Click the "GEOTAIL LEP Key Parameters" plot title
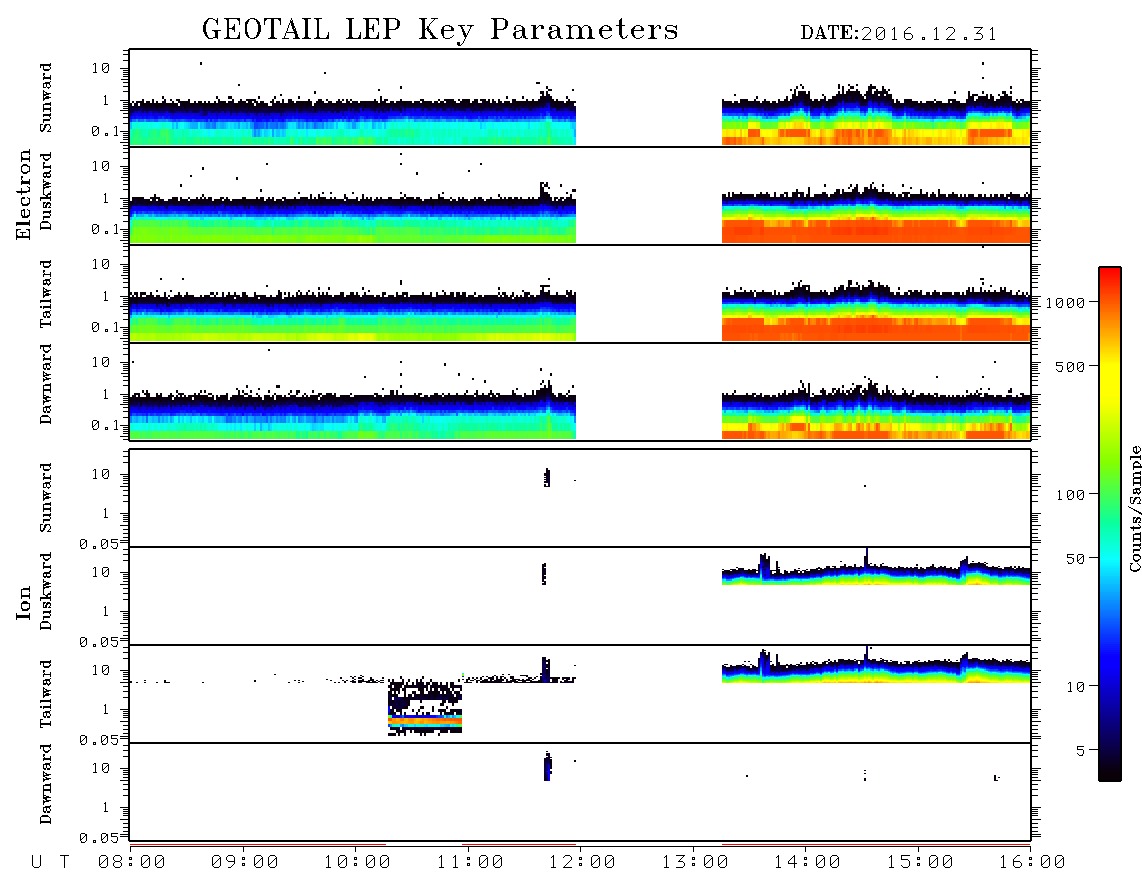 point(440,30)
